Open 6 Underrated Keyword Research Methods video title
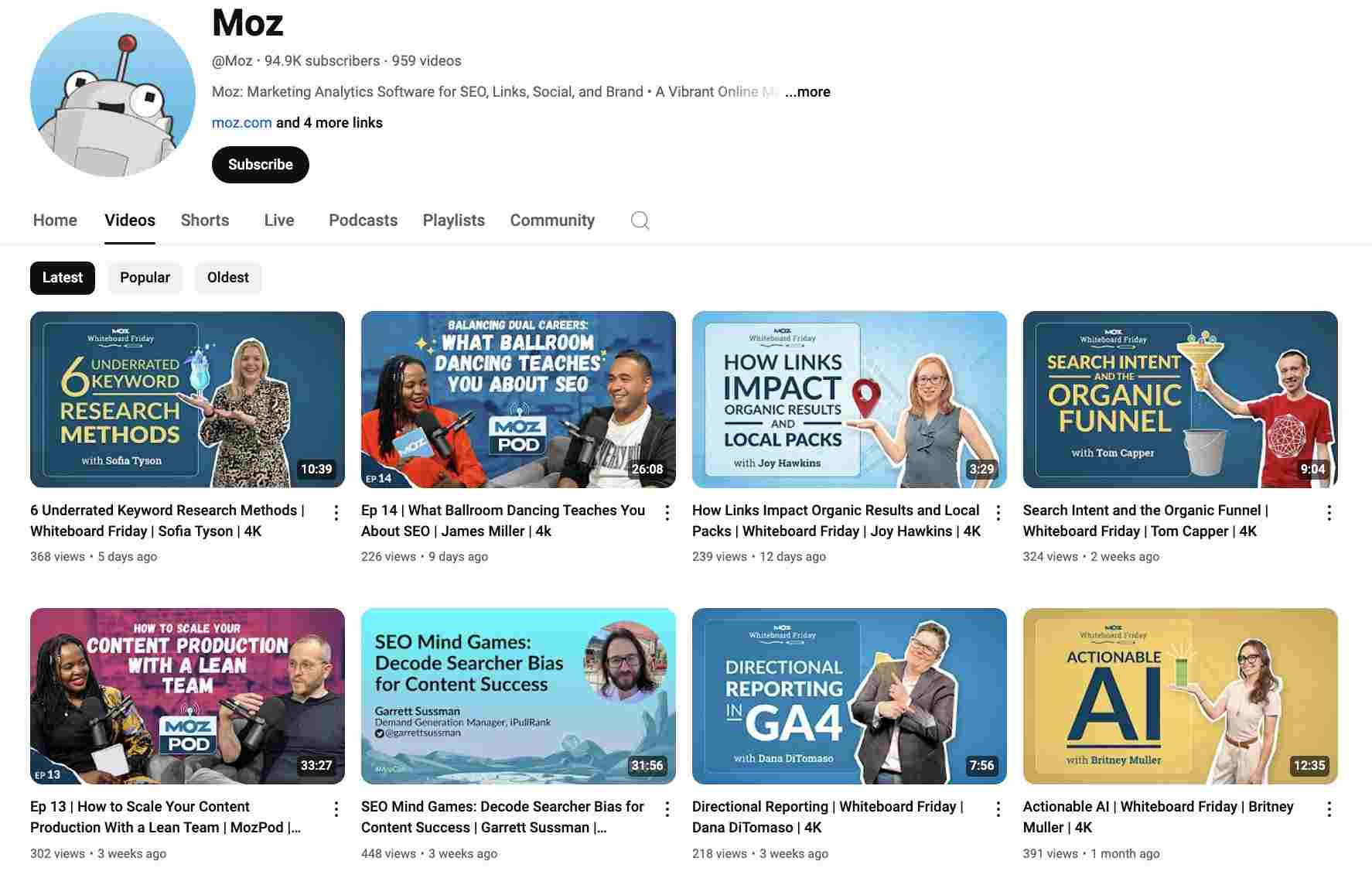1372x885 pixels. click(x=167, y=521)
